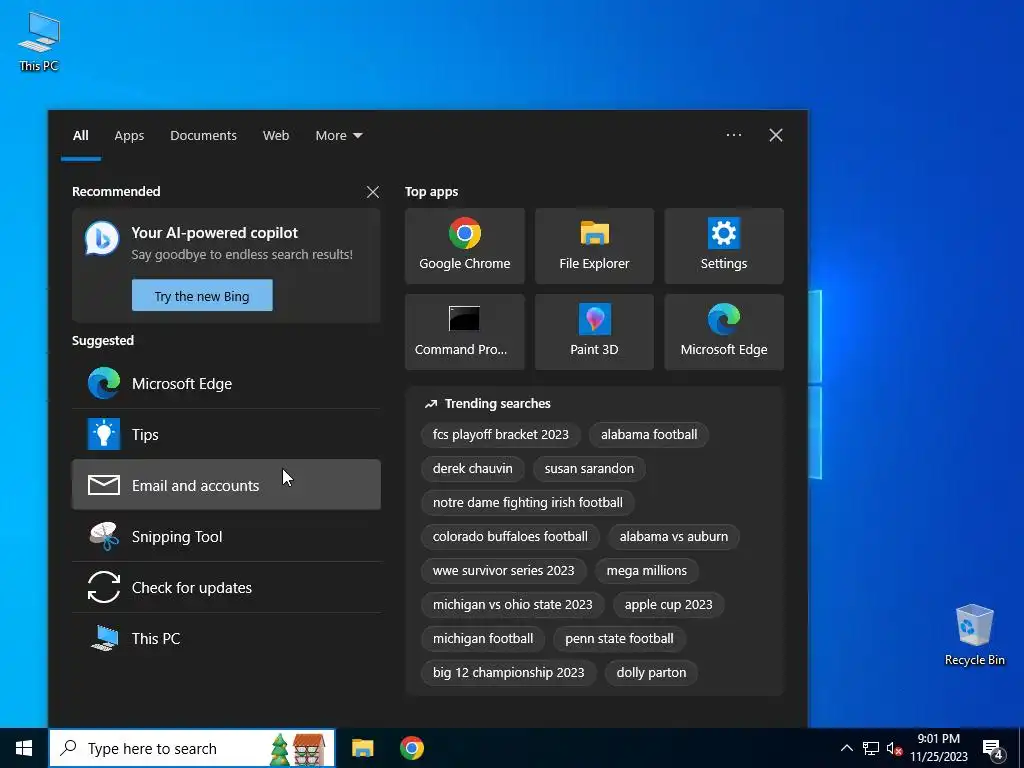Open the search options ellipsis menu
The width and height of the screenshot is (1024, 768).
(x=733, y=135)
